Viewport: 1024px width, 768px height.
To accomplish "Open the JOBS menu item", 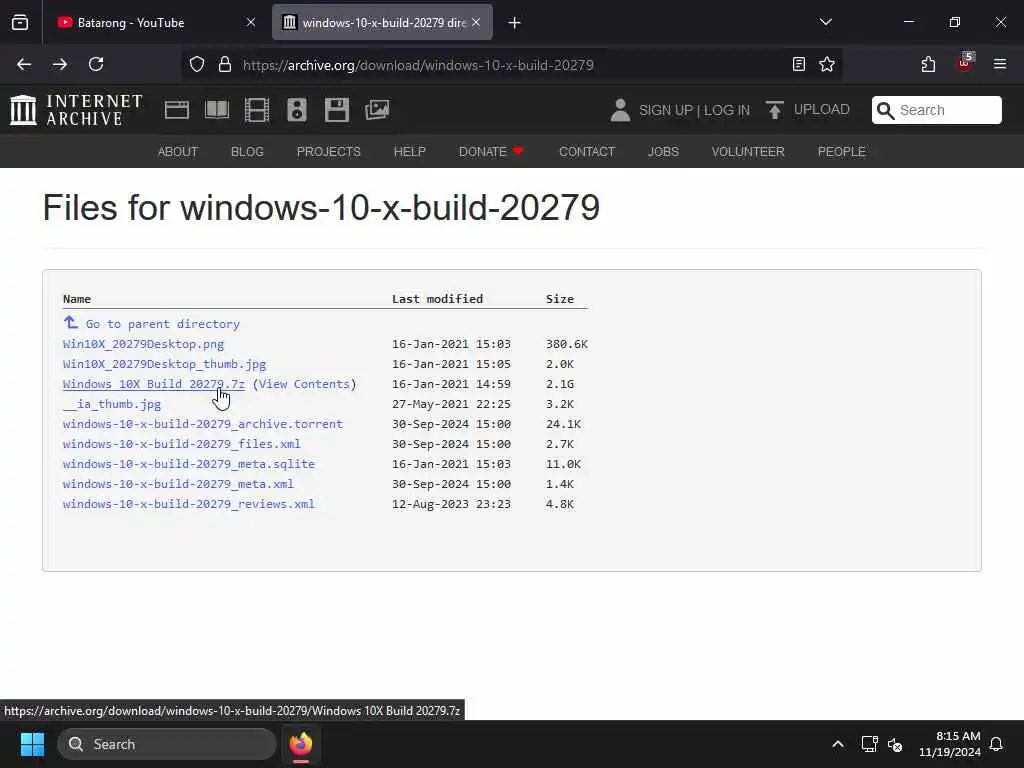I will click(x=664, y=152).
